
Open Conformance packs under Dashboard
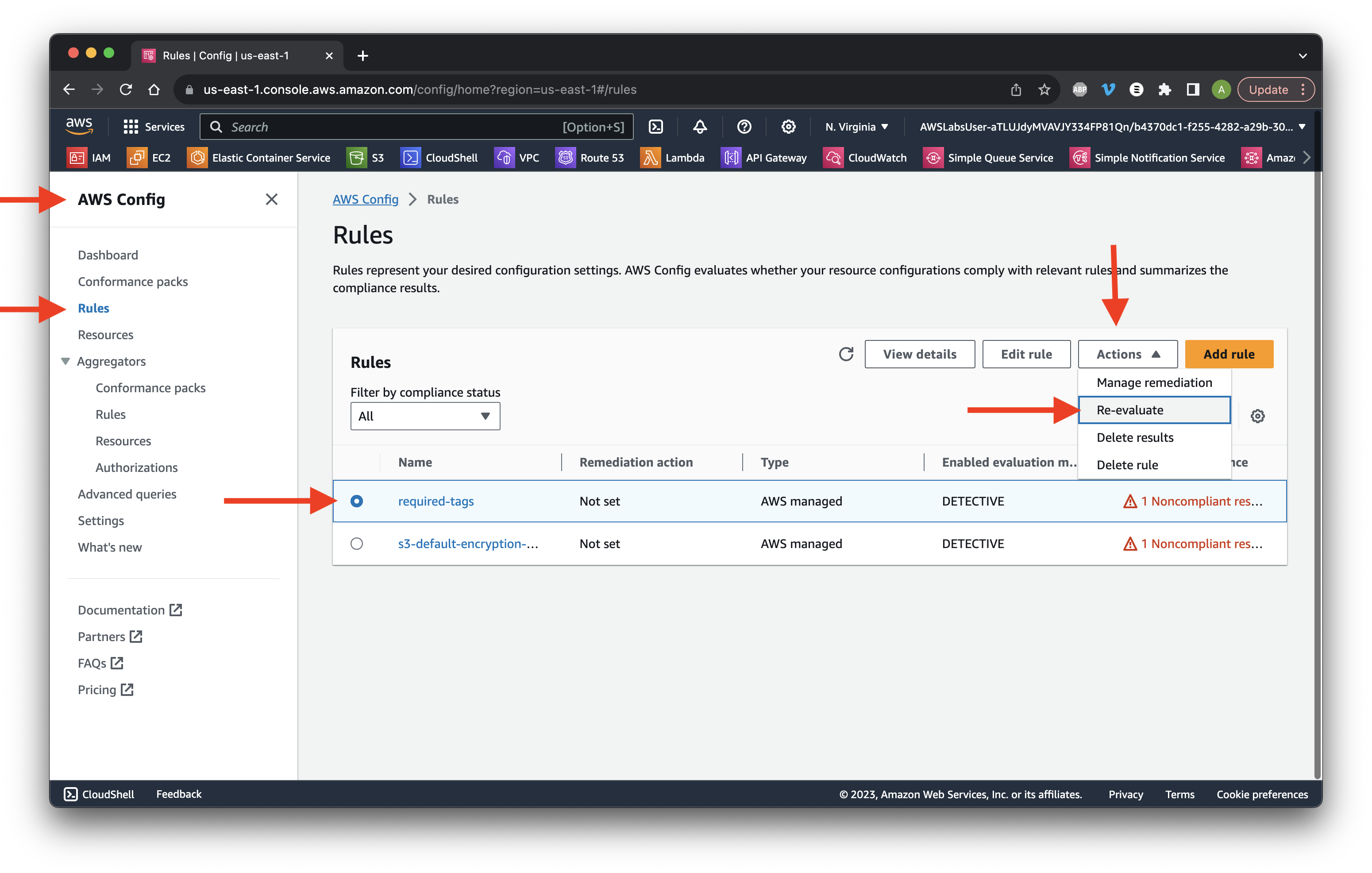click(133, 281)
